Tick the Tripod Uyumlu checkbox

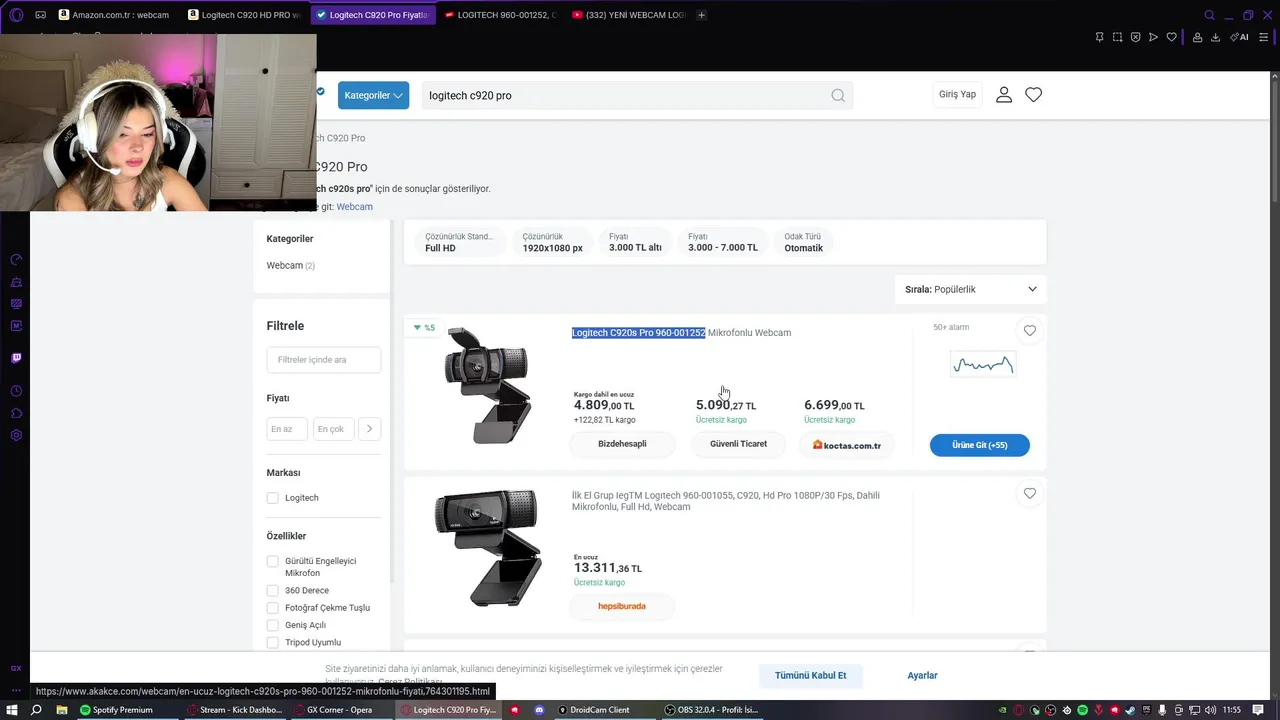(272, 642)
